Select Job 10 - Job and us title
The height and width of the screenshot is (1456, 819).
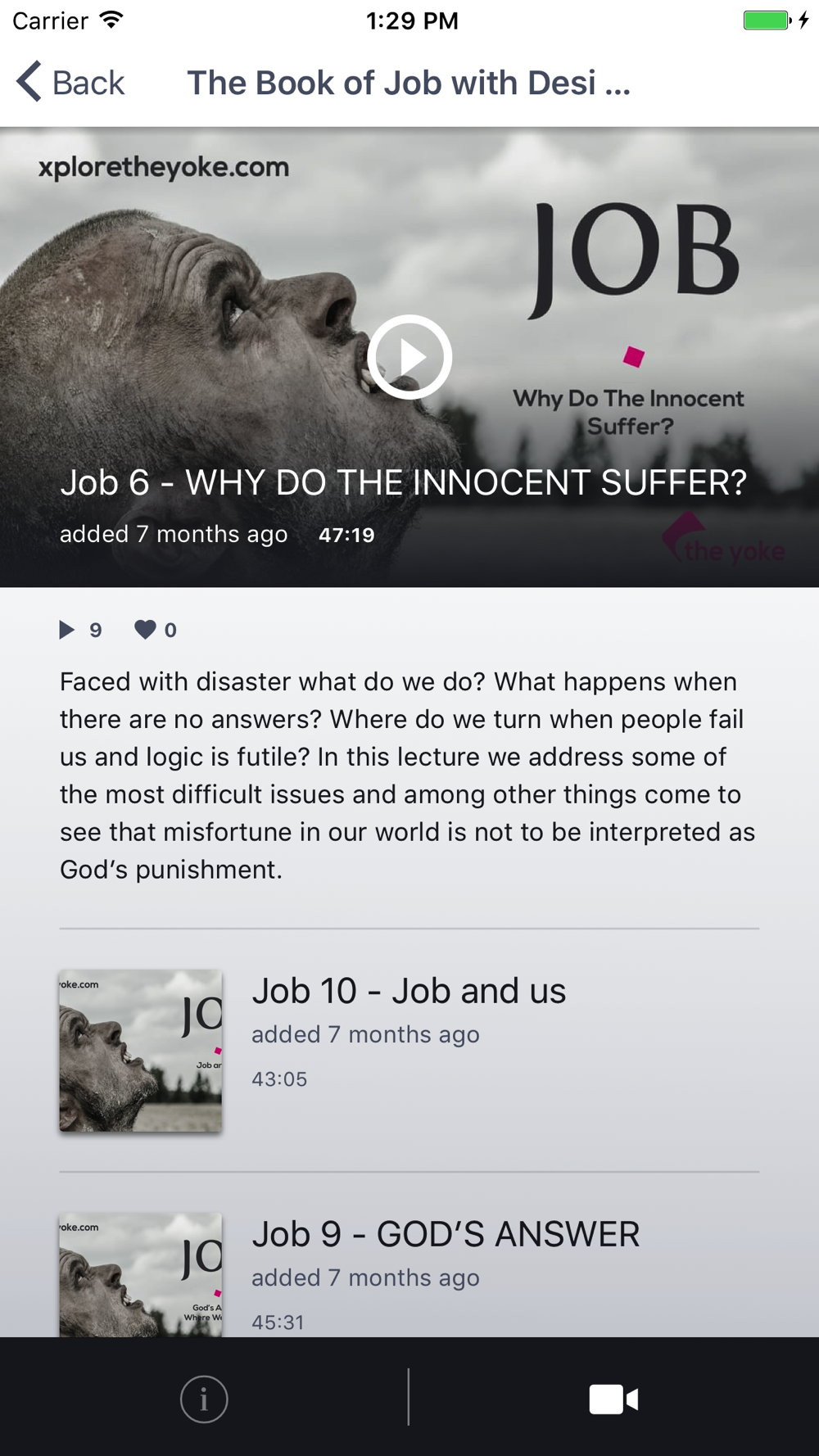click(409, 991)
